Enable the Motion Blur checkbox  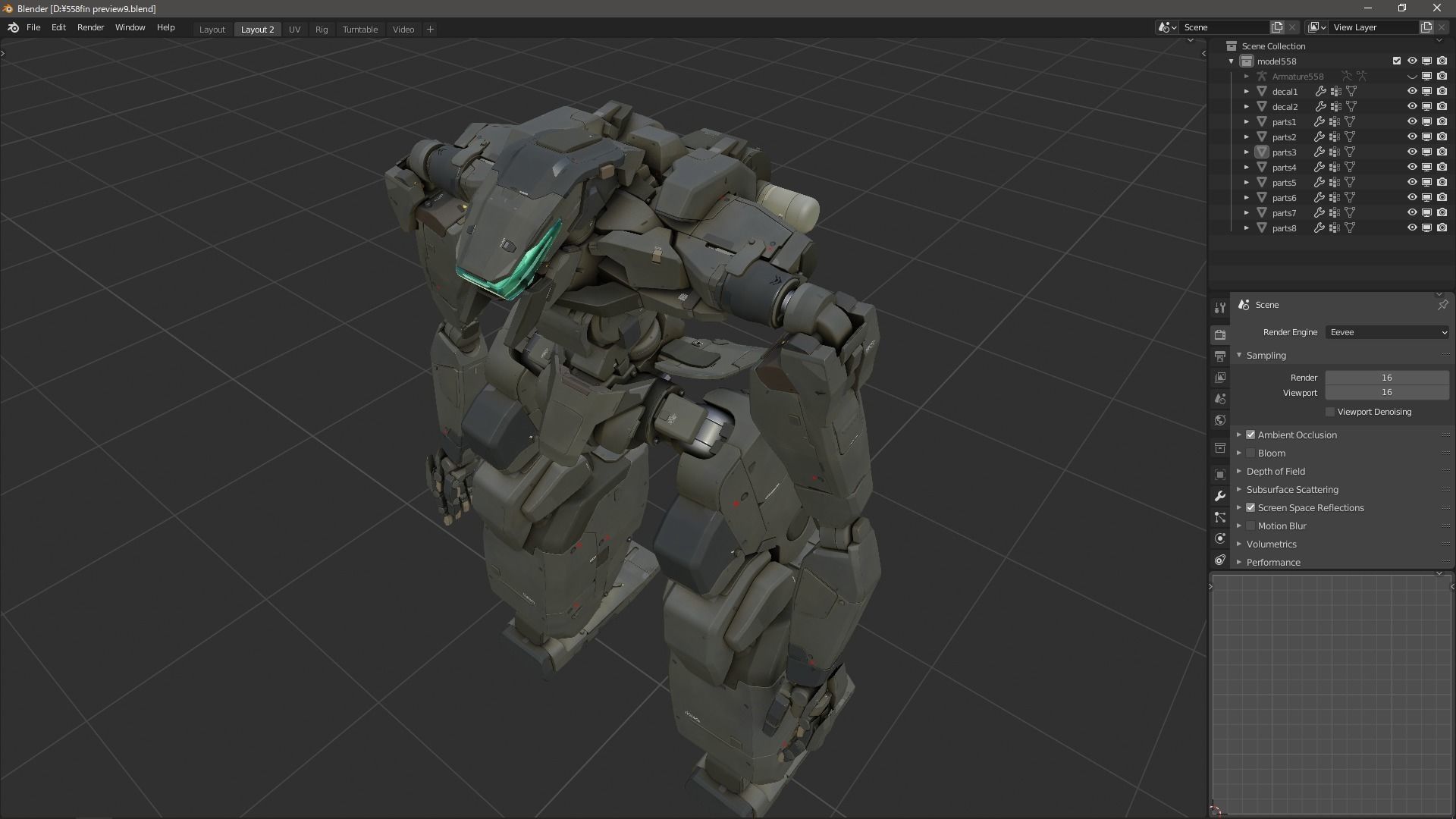click(1250, 526)
